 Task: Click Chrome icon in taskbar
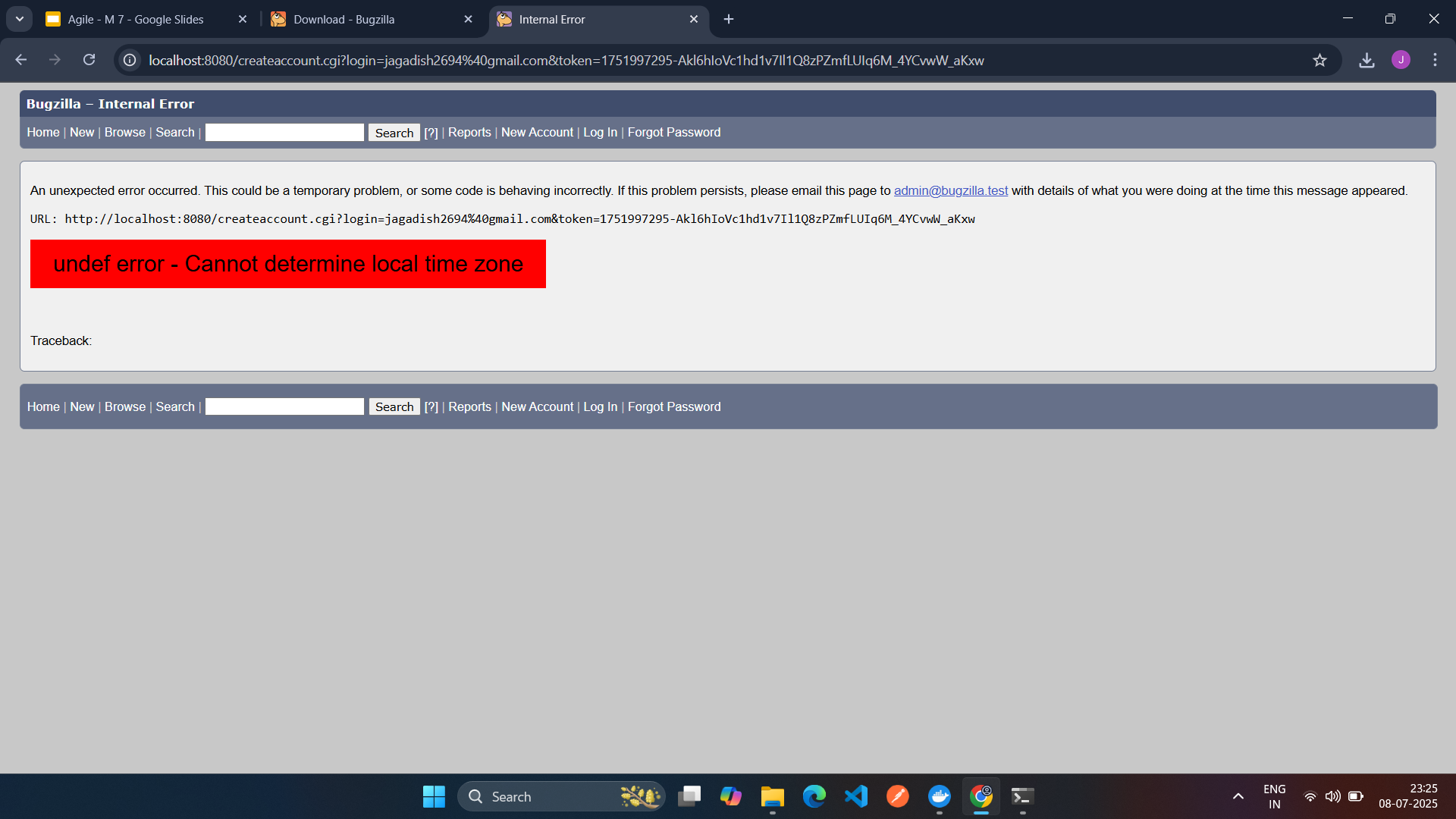[x=981, y=796]
